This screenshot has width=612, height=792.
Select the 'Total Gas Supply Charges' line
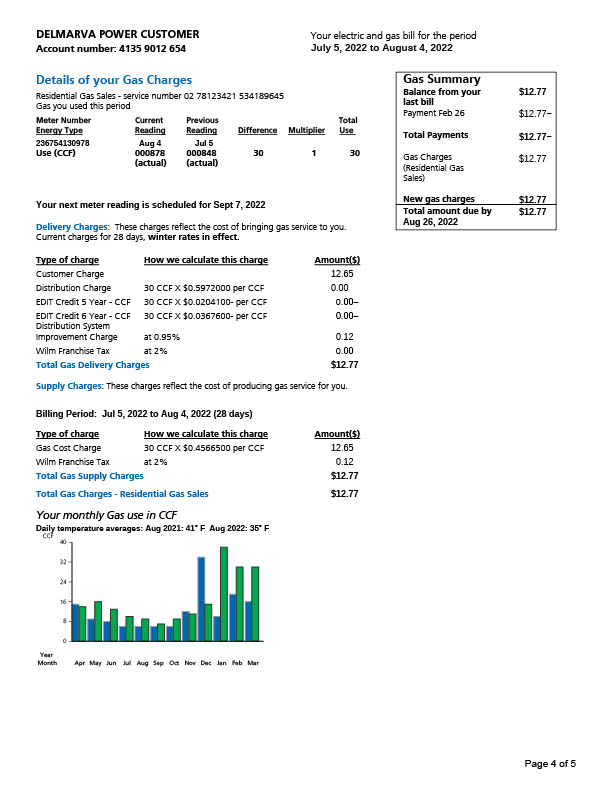click(89, 476)
